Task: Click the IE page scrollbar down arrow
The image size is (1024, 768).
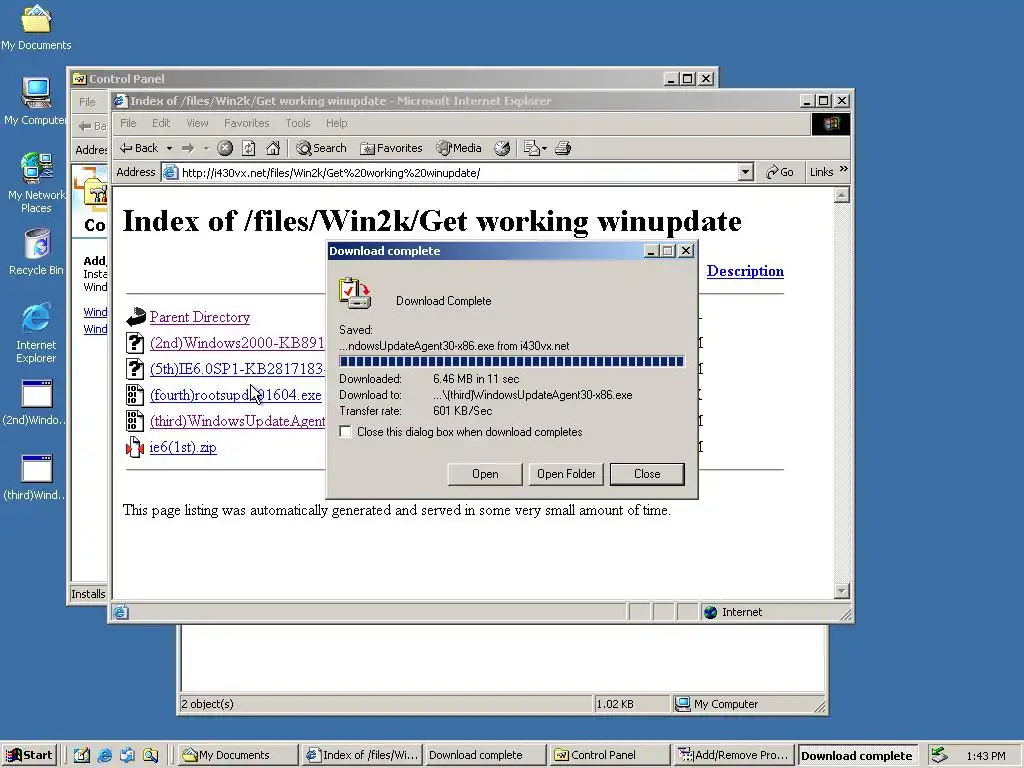Action: pyautogui.click(x=842, y=591)
